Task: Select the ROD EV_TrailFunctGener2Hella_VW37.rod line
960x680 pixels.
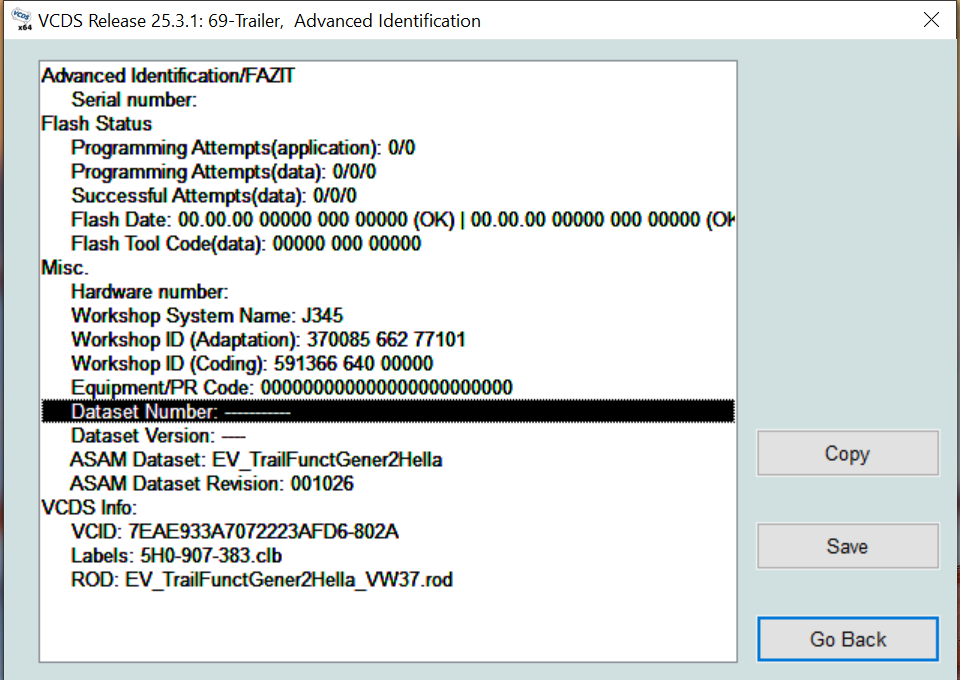Action: 388,579
